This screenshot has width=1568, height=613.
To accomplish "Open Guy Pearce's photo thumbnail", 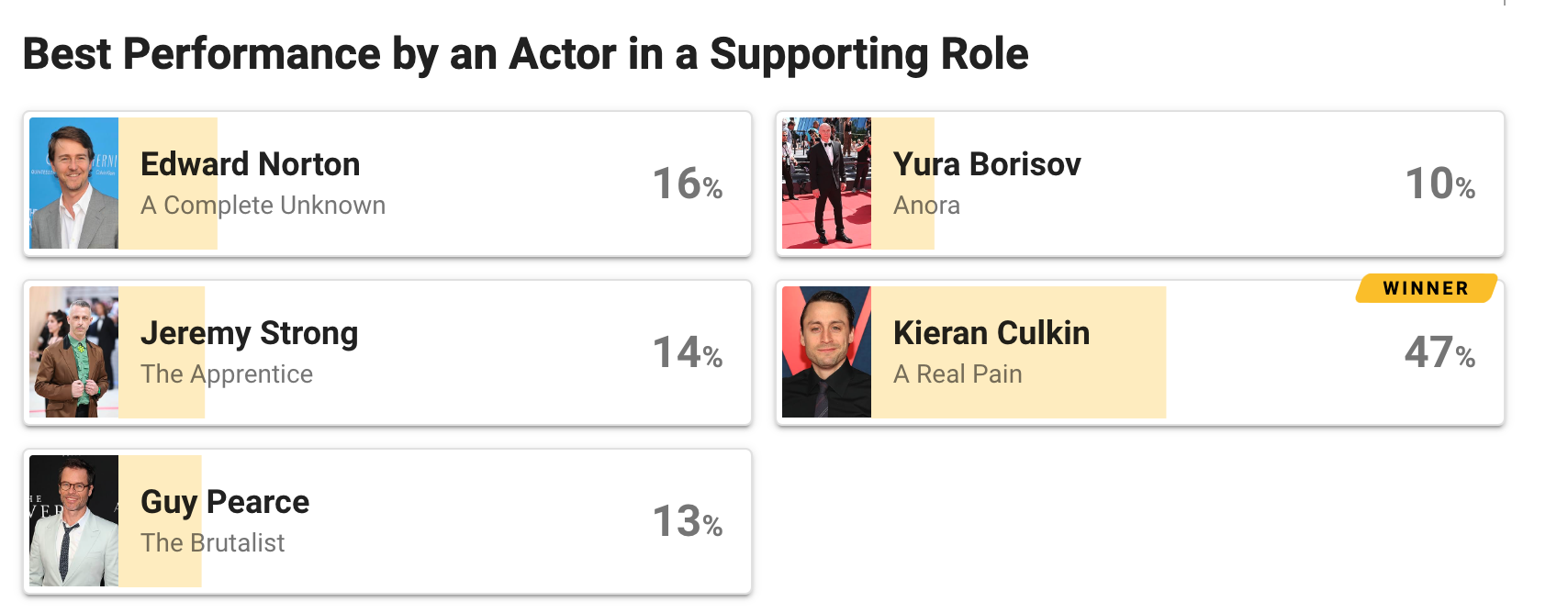I will pyautogui.click(x=73, y=521).
